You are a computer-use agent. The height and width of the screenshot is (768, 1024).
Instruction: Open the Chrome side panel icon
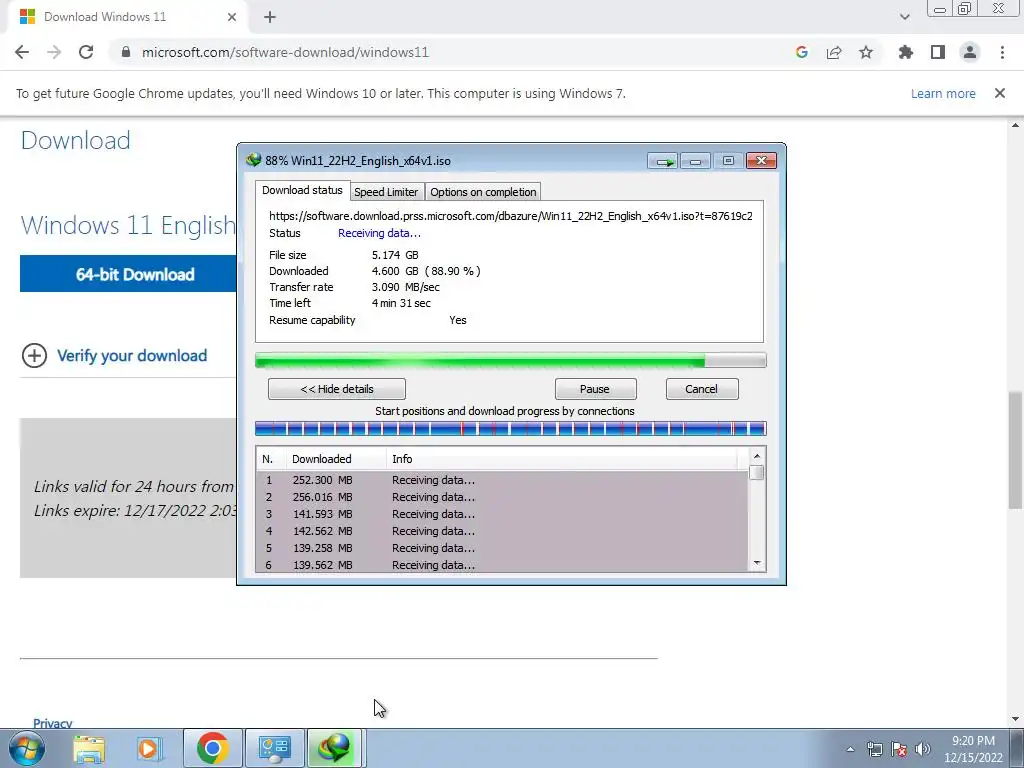(x=938, y=52)
